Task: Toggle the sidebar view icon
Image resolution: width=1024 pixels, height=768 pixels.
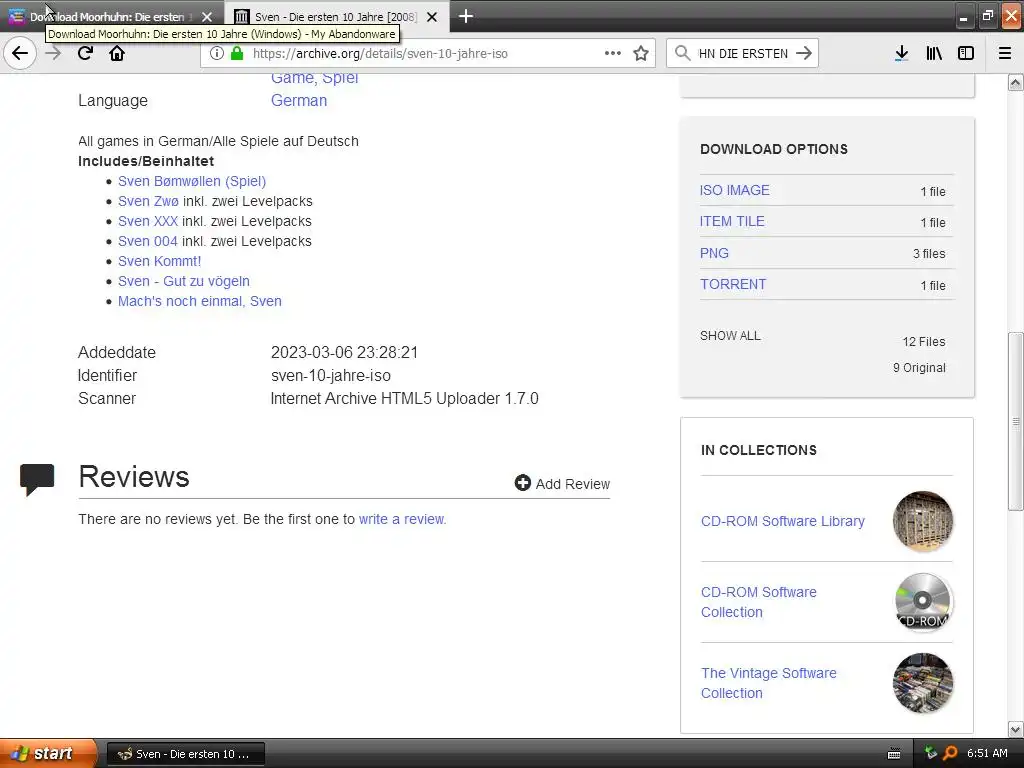Action: (966, 53)
